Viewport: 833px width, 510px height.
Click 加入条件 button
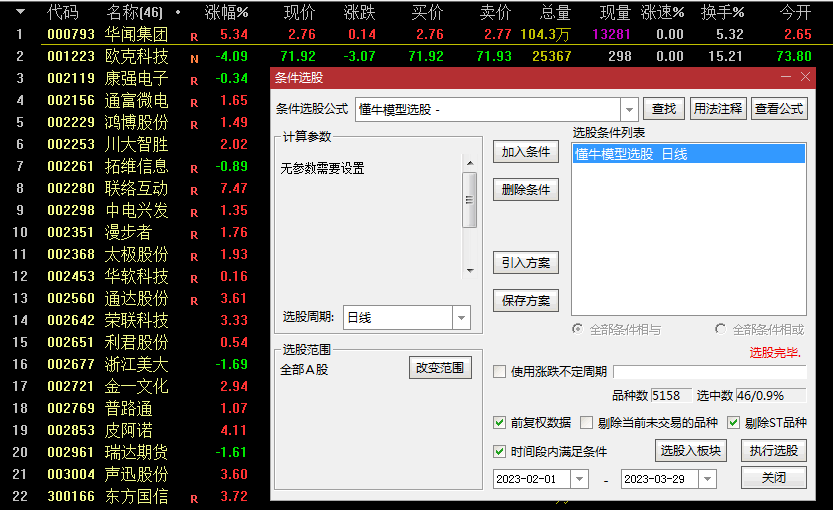526,152
